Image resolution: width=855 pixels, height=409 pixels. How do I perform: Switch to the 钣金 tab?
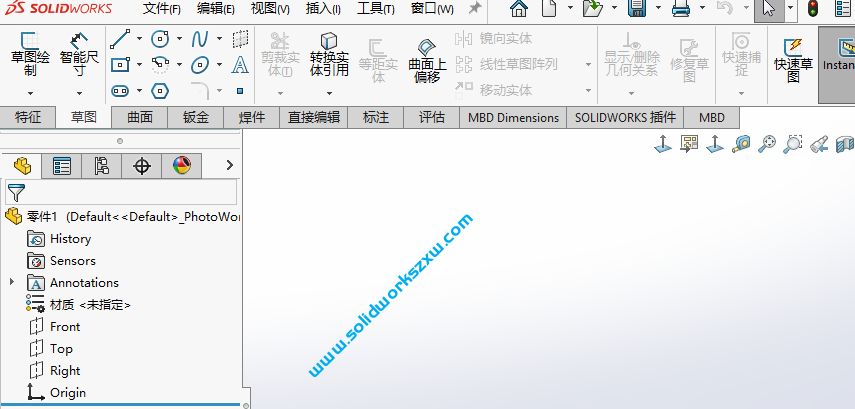196,117
